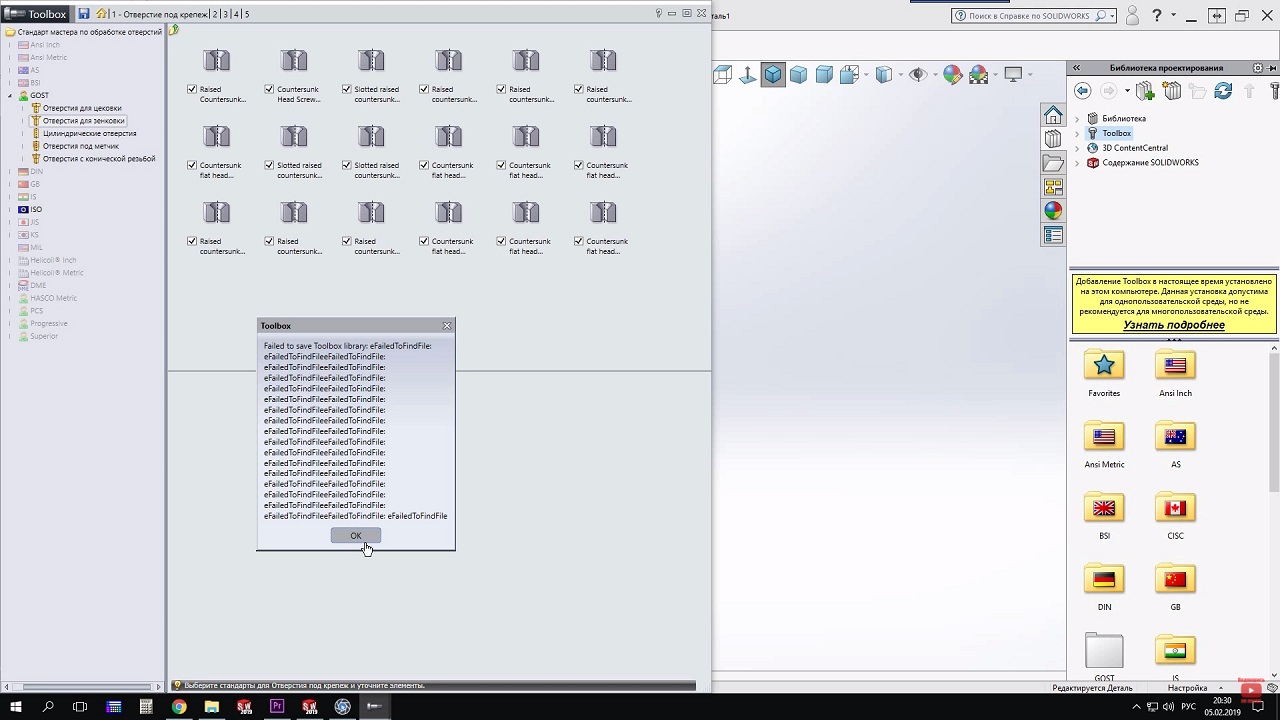Select the shaded with edges display style
The width and height of the screenshot is (1280, 720).
click(773, 75)
